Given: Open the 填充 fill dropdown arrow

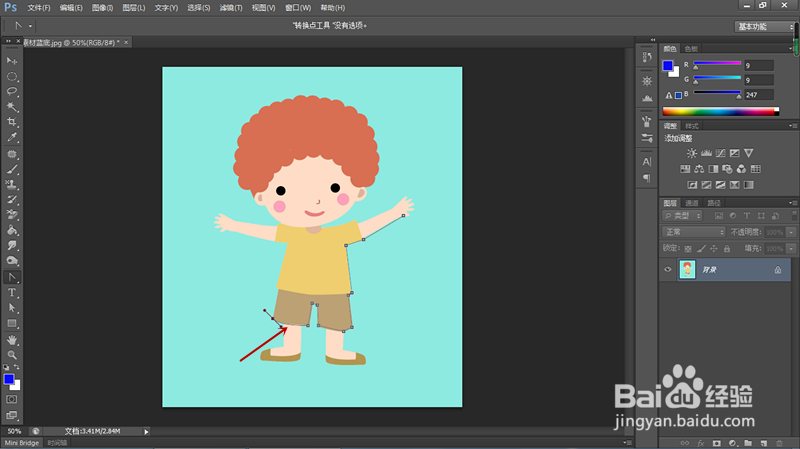Looking at the screenshot, I should [x=791, y=248].
